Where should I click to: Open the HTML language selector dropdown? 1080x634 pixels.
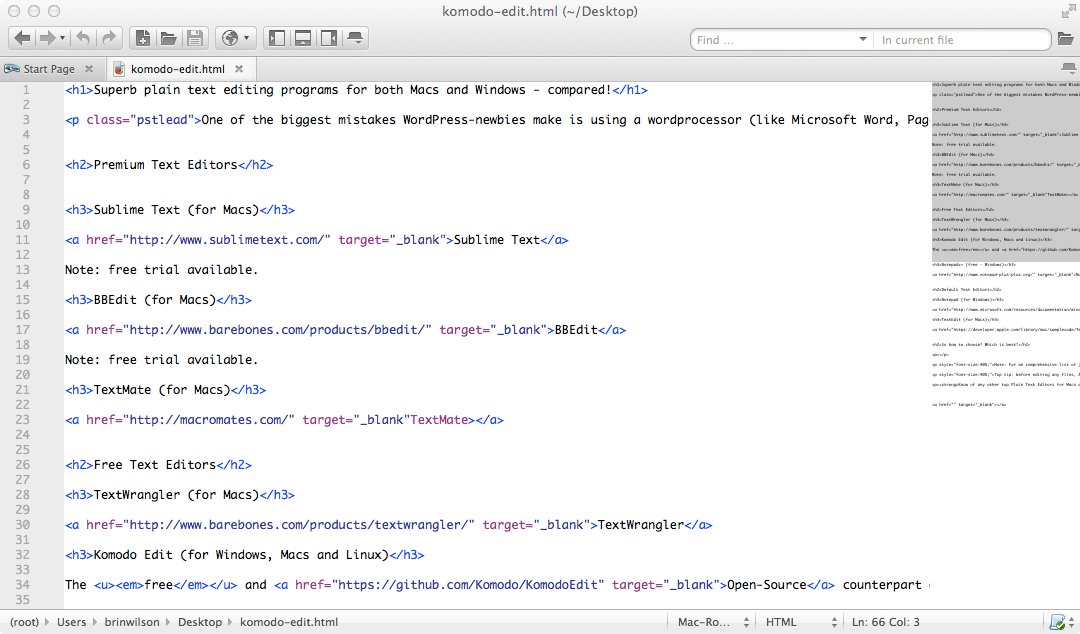(800, 622)
